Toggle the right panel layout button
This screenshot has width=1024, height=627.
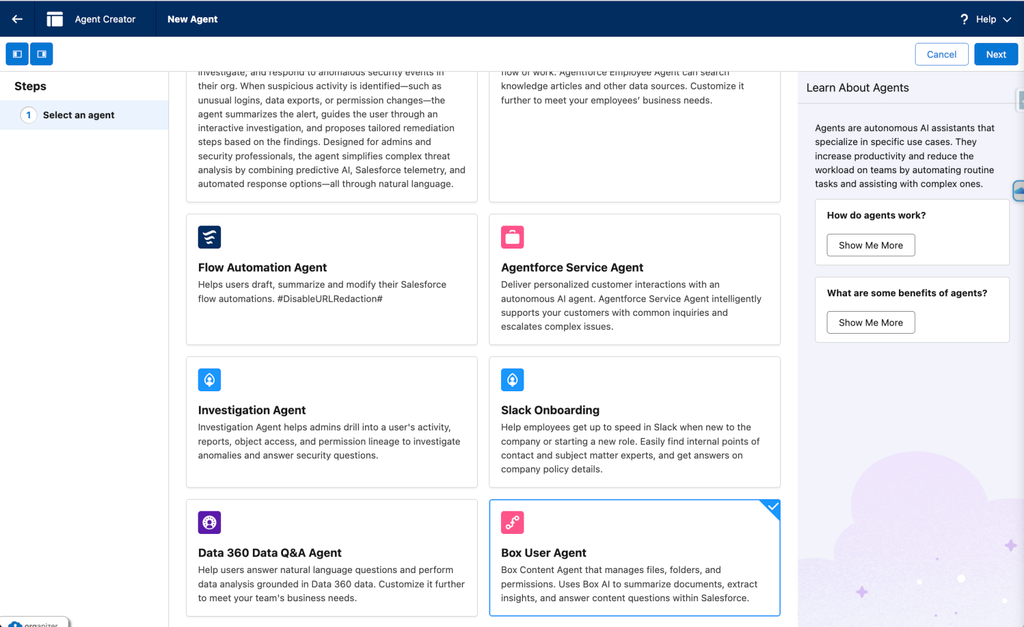[42, 54]
